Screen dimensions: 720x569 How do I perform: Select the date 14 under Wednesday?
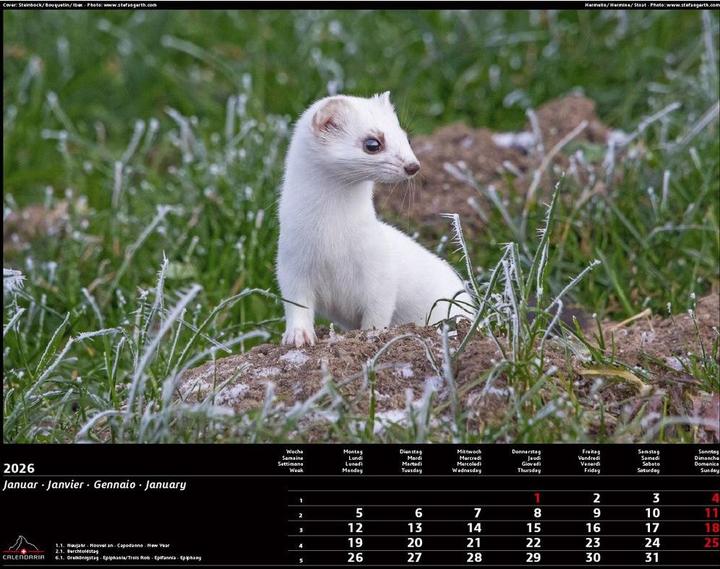coord(474,528)
